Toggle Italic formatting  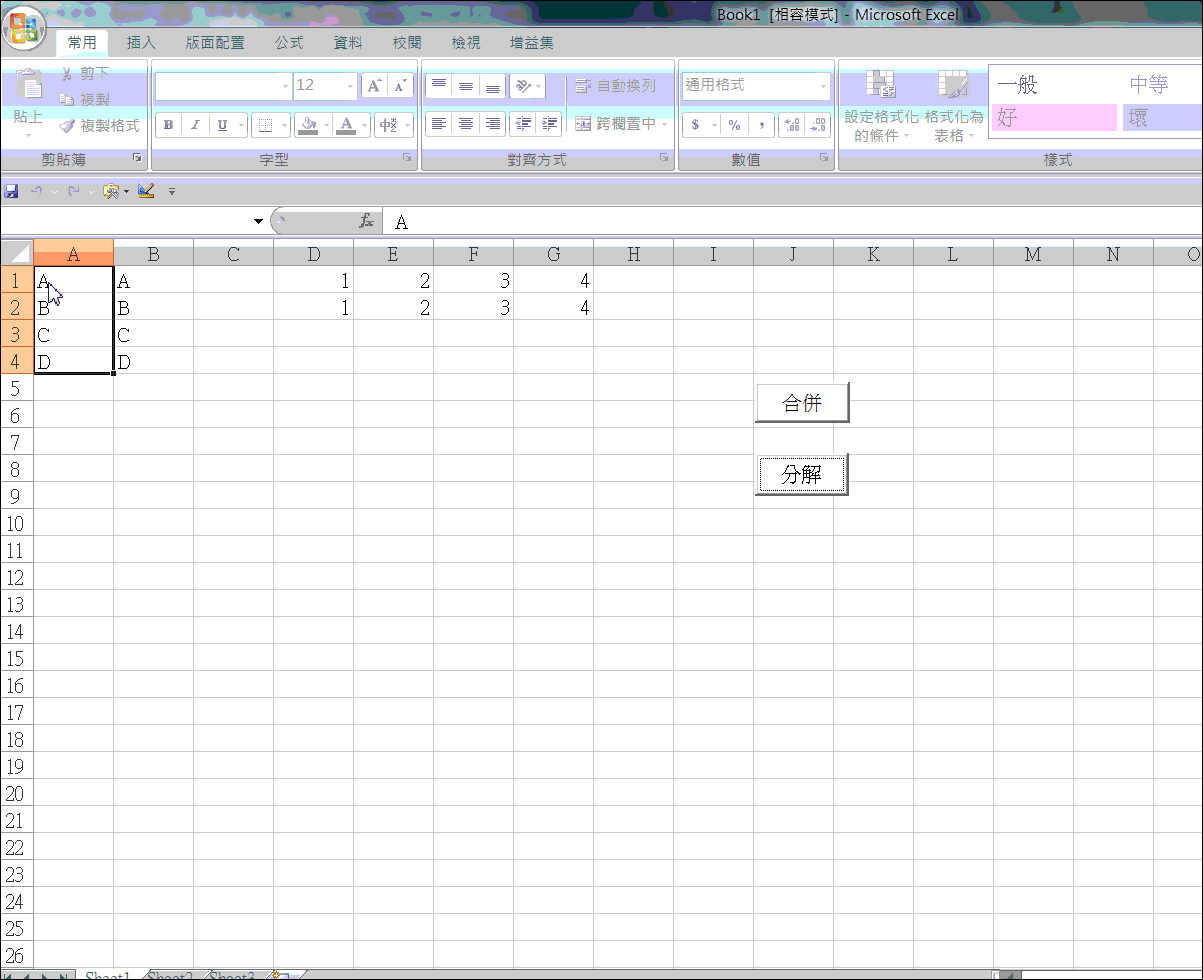point(195,125)
